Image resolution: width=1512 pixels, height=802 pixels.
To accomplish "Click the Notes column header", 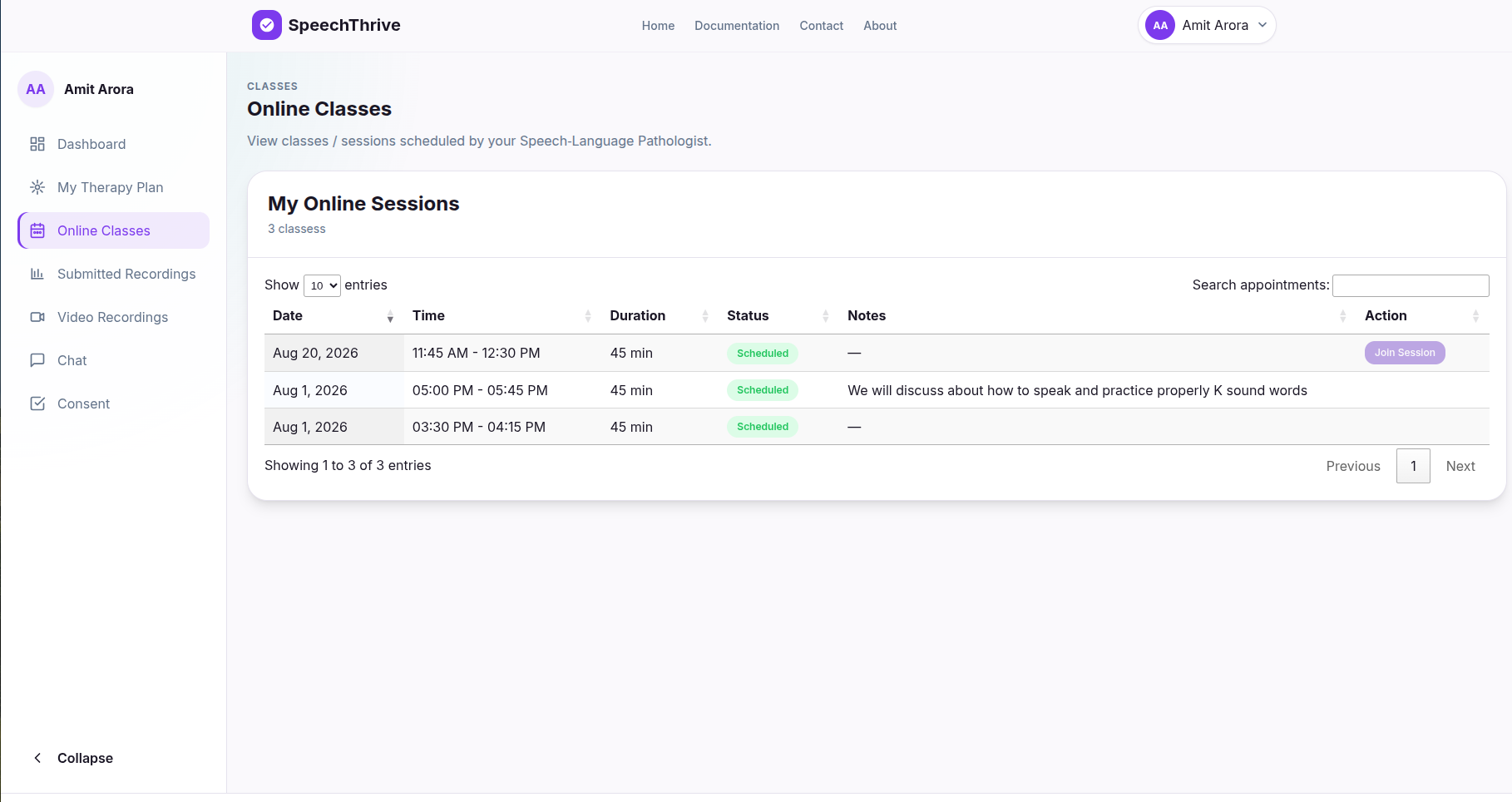I will (x=1097, y=316).
